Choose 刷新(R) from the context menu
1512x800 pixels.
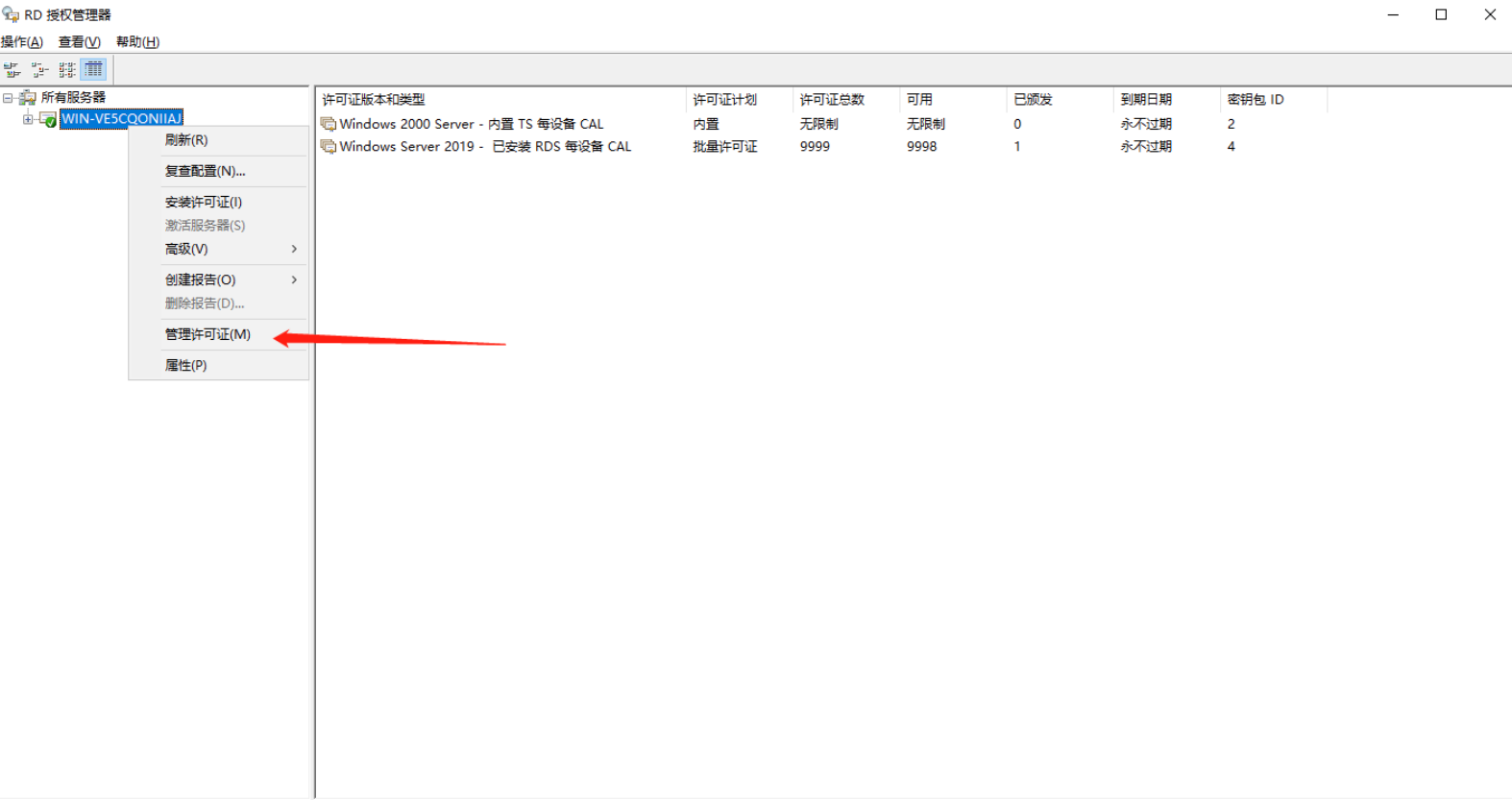click(219, 140)
